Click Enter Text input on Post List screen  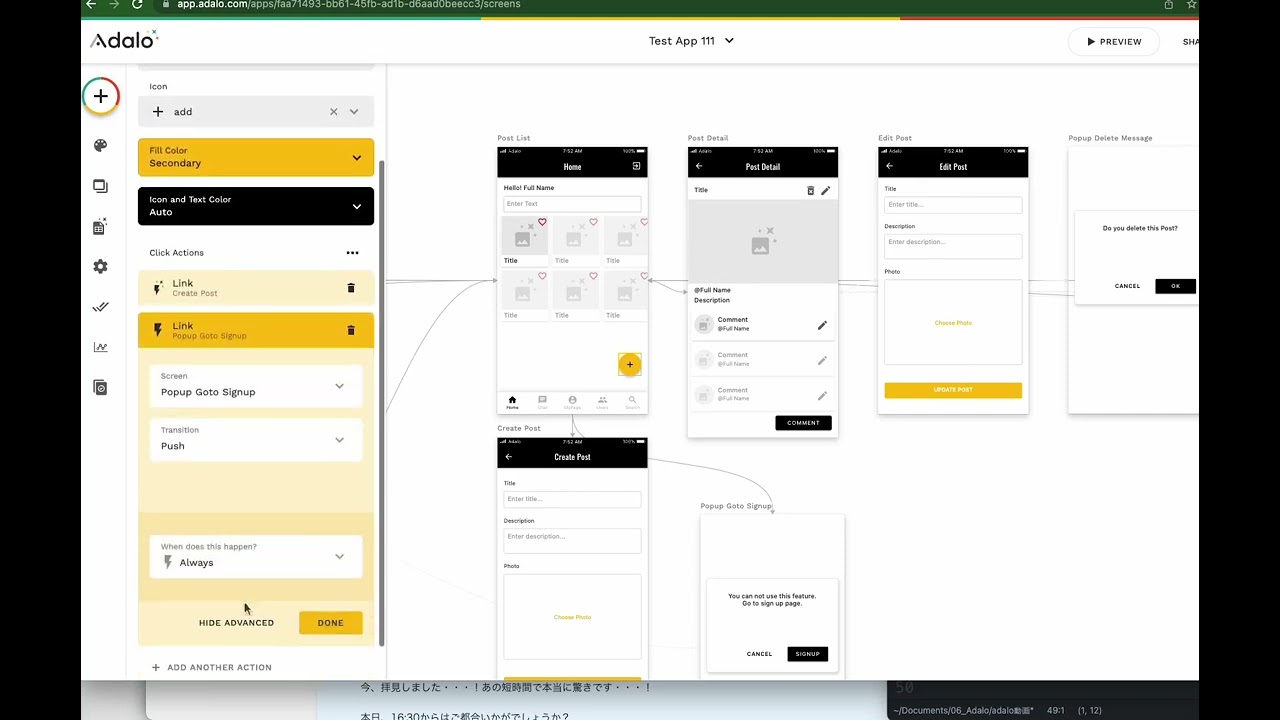point(572,204)
